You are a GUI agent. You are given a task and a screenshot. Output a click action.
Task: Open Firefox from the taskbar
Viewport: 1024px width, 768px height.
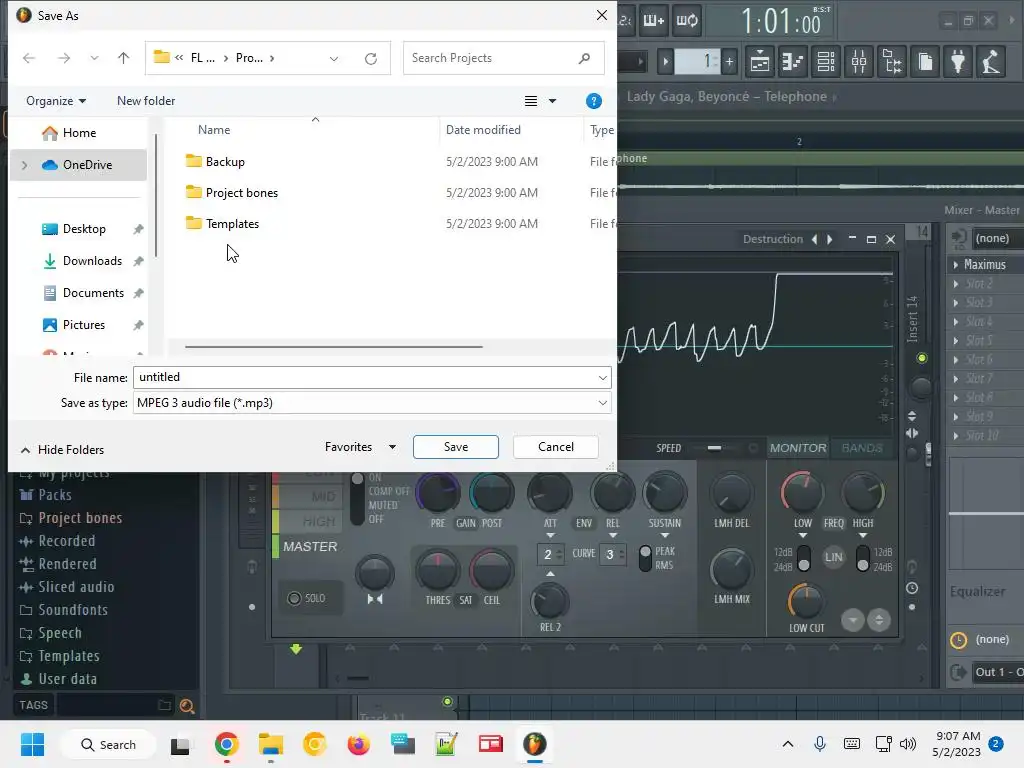359,744
